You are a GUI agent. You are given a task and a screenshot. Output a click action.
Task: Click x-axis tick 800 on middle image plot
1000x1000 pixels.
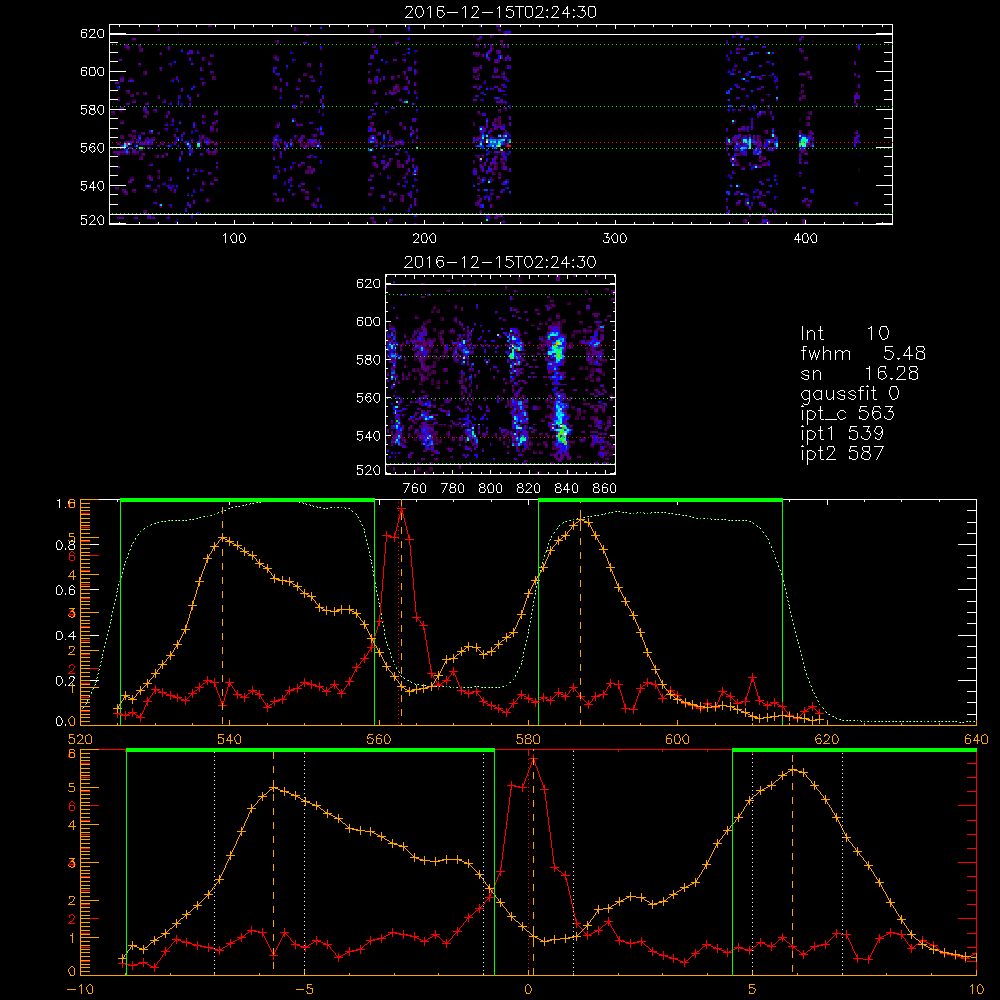pos(490,489)
